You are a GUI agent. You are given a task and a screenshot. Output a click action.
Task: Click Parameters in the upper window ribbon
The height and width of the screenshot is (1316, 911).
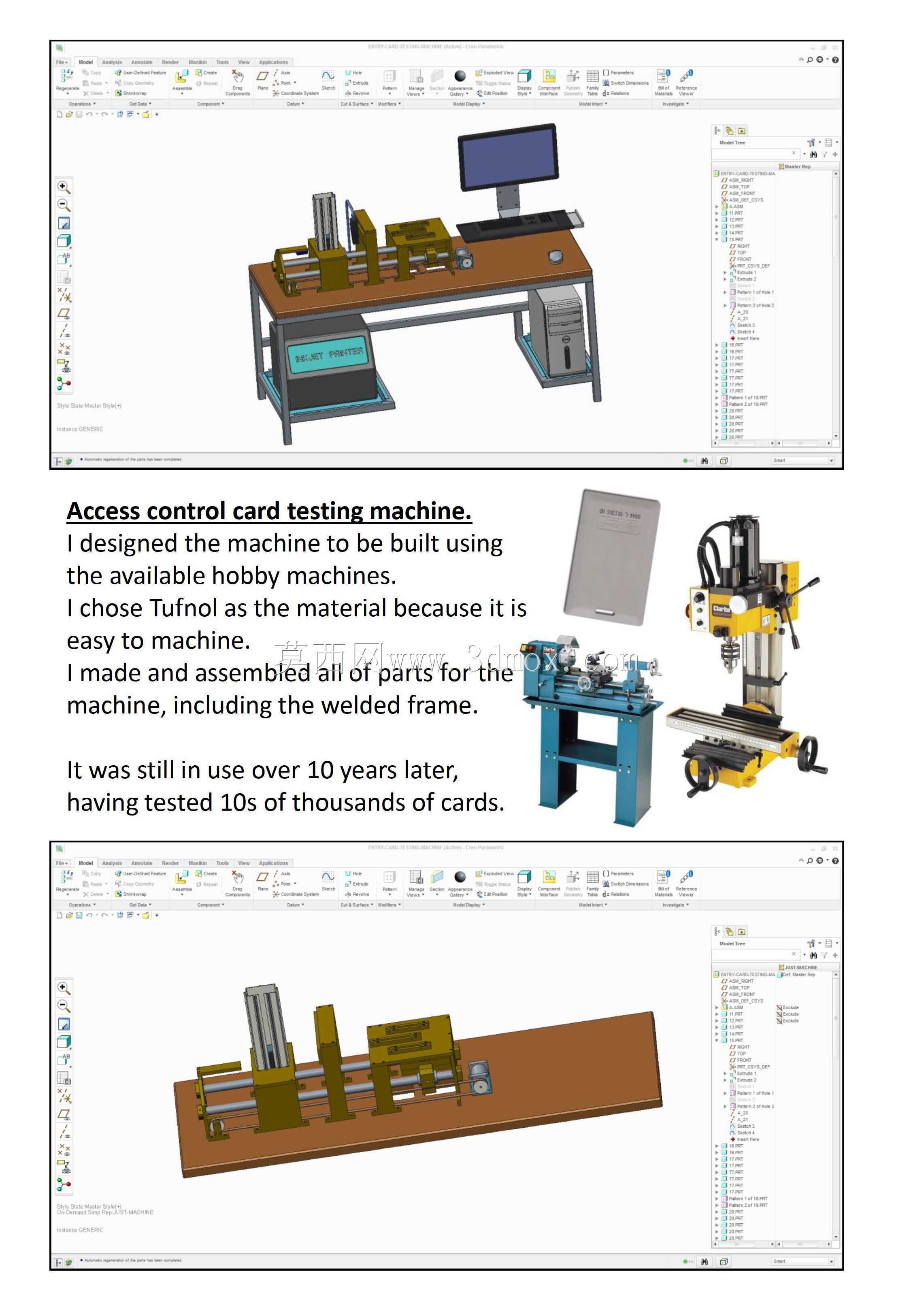617,72
